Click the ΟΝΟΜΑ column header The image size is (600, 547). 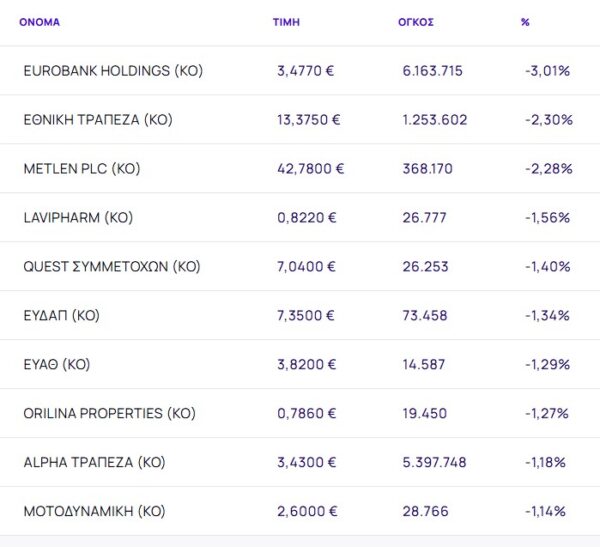40,21
